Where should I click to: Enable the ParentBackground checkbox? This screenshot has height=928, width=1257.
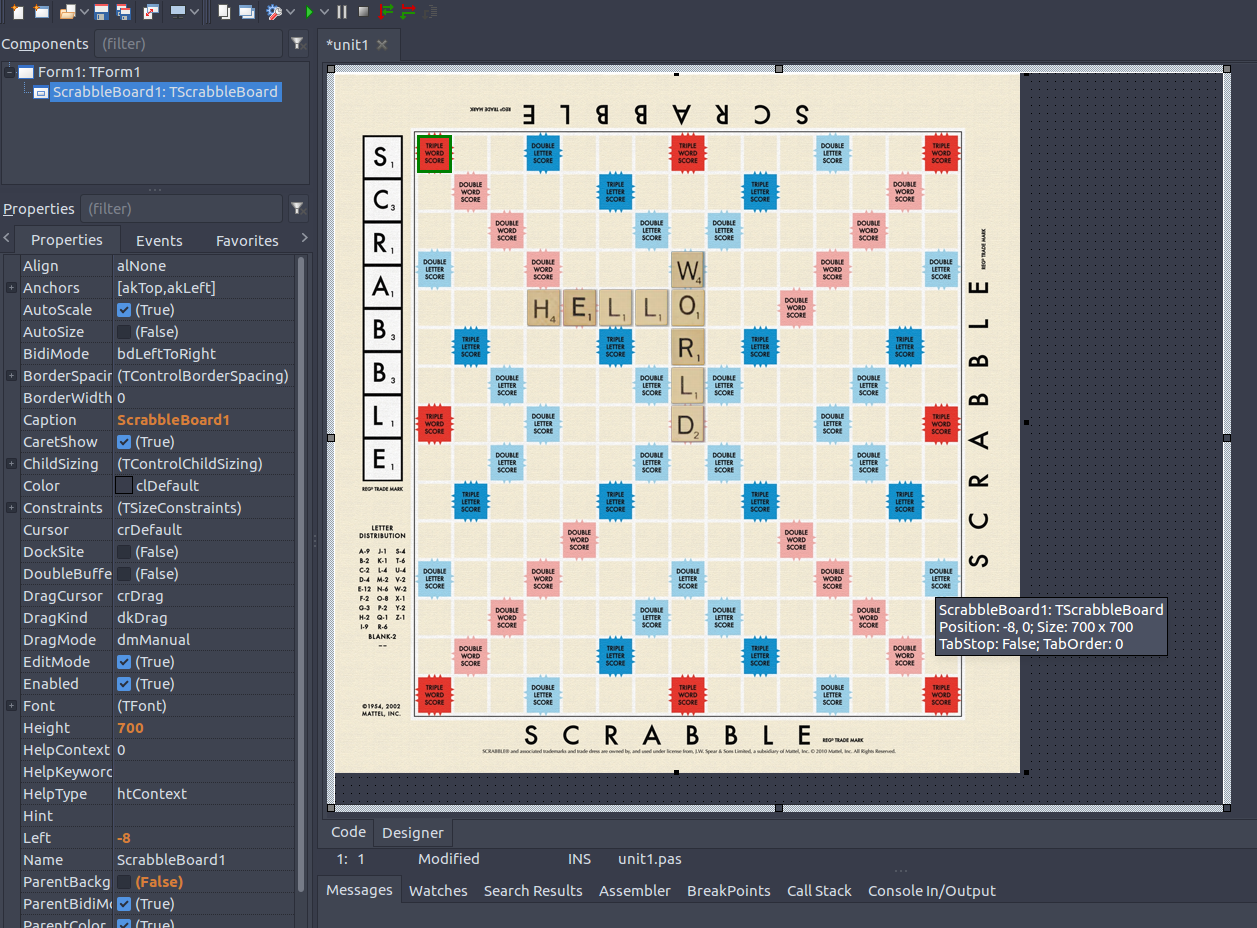tap(124, 882)
